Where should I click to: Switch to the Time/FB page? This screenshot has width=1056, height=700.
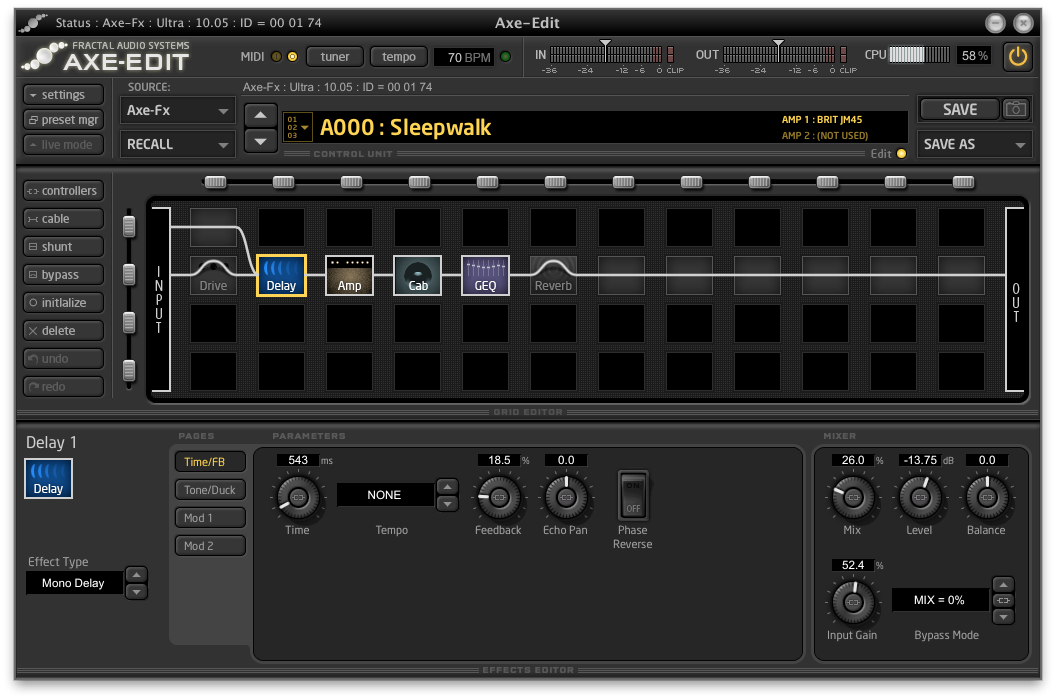tap(210, 462)
